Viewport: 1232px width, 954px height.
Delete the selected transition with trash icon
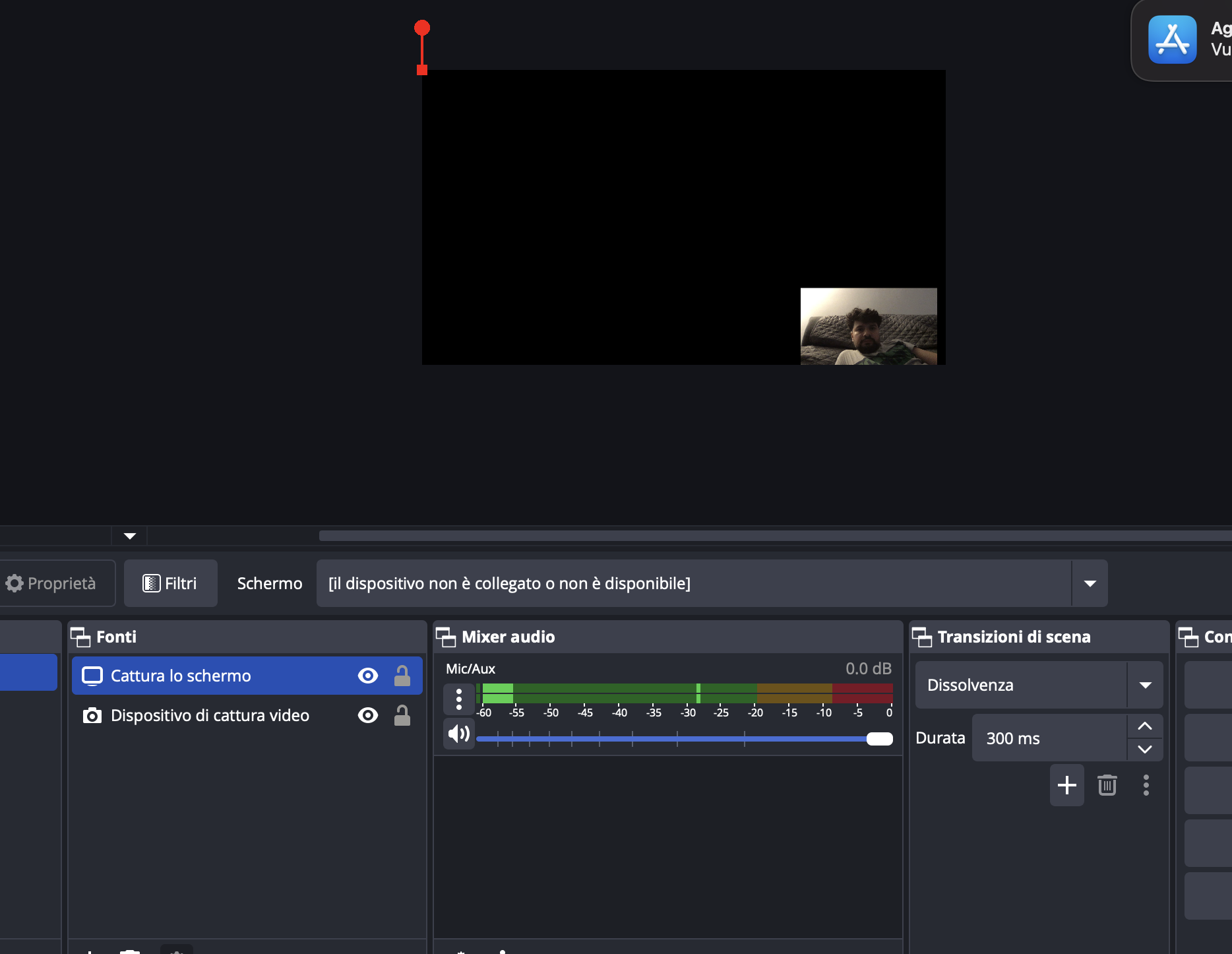(x=1107, y=785)
